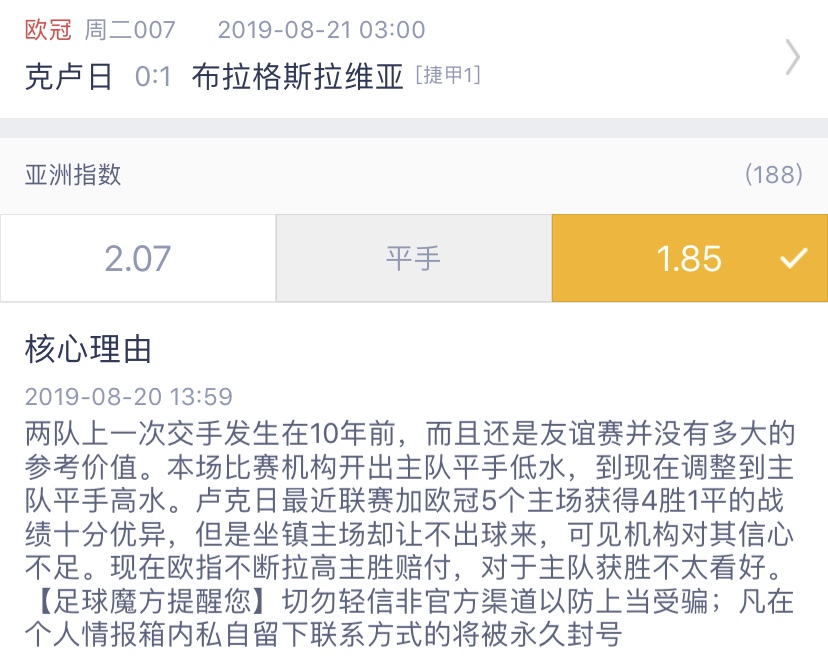The width and height of the screenshot is (828, 672).
Task: Tap the red 欧冠 league label
Action: tap(48, 30)
